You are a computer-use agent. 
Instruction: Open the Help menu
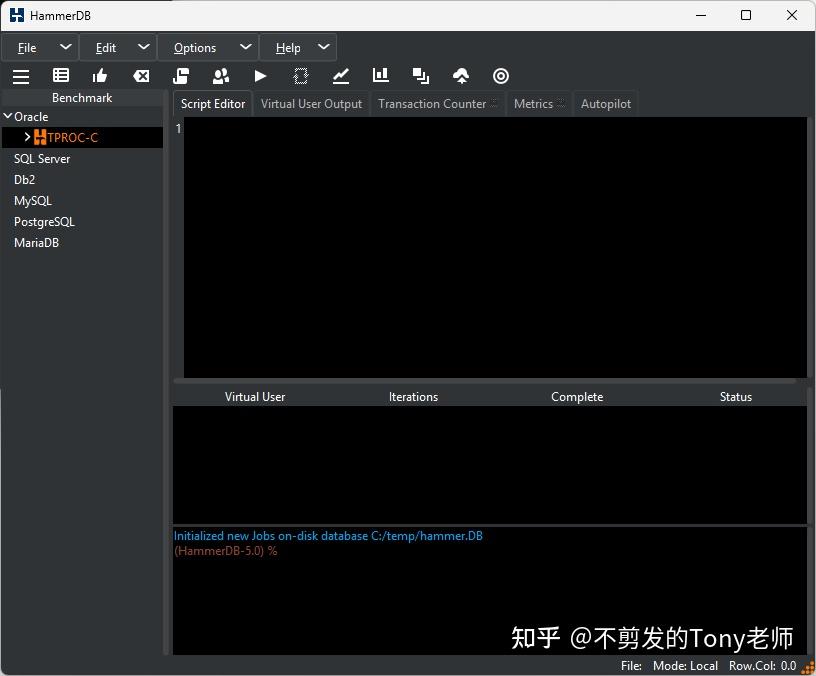(x=287, y=47)
